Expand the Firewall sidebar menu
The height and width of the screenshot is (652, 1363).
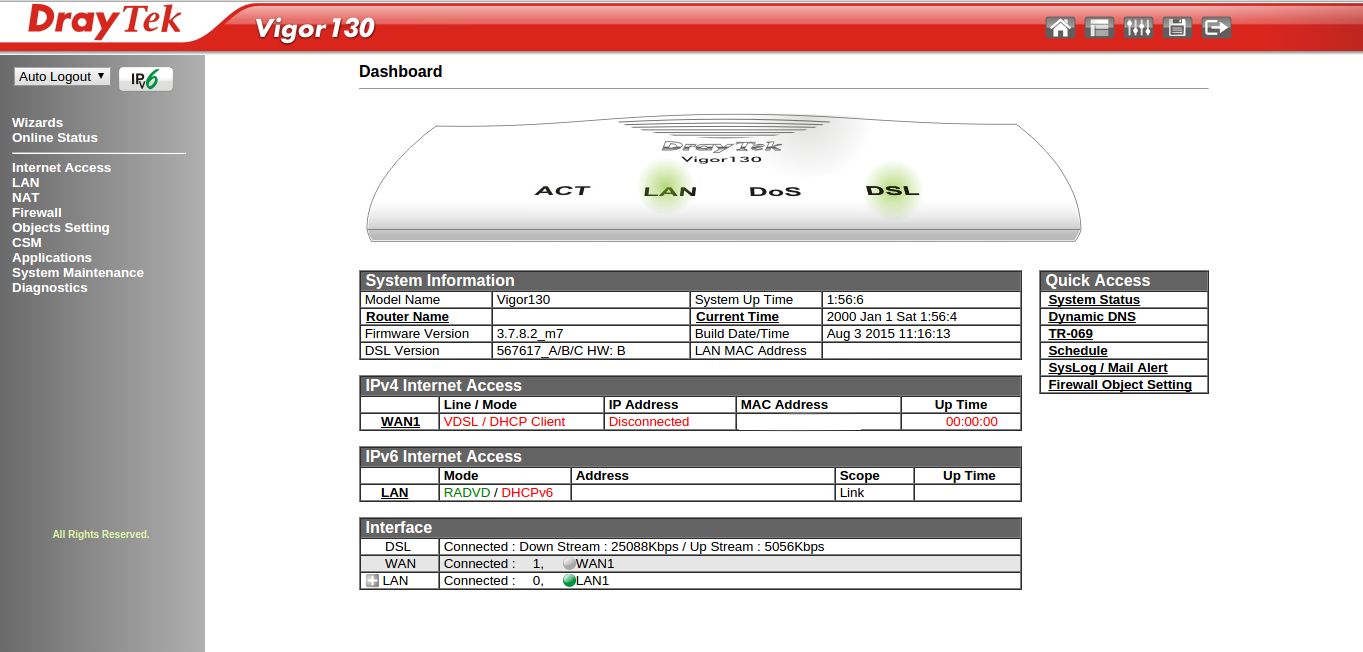pos(37,213)
